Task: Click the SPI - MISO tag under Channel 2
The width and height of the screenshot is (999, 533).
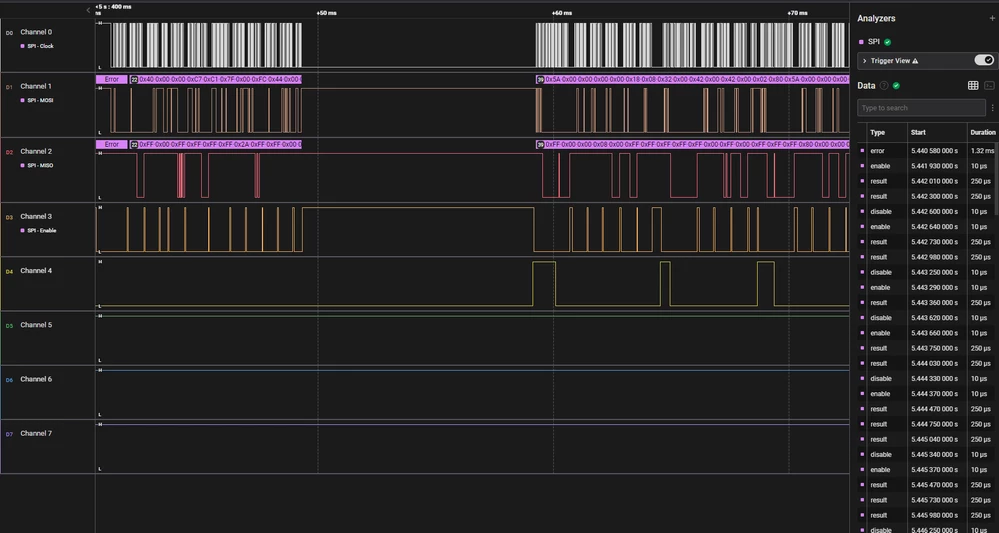Action: pos(40,166)
